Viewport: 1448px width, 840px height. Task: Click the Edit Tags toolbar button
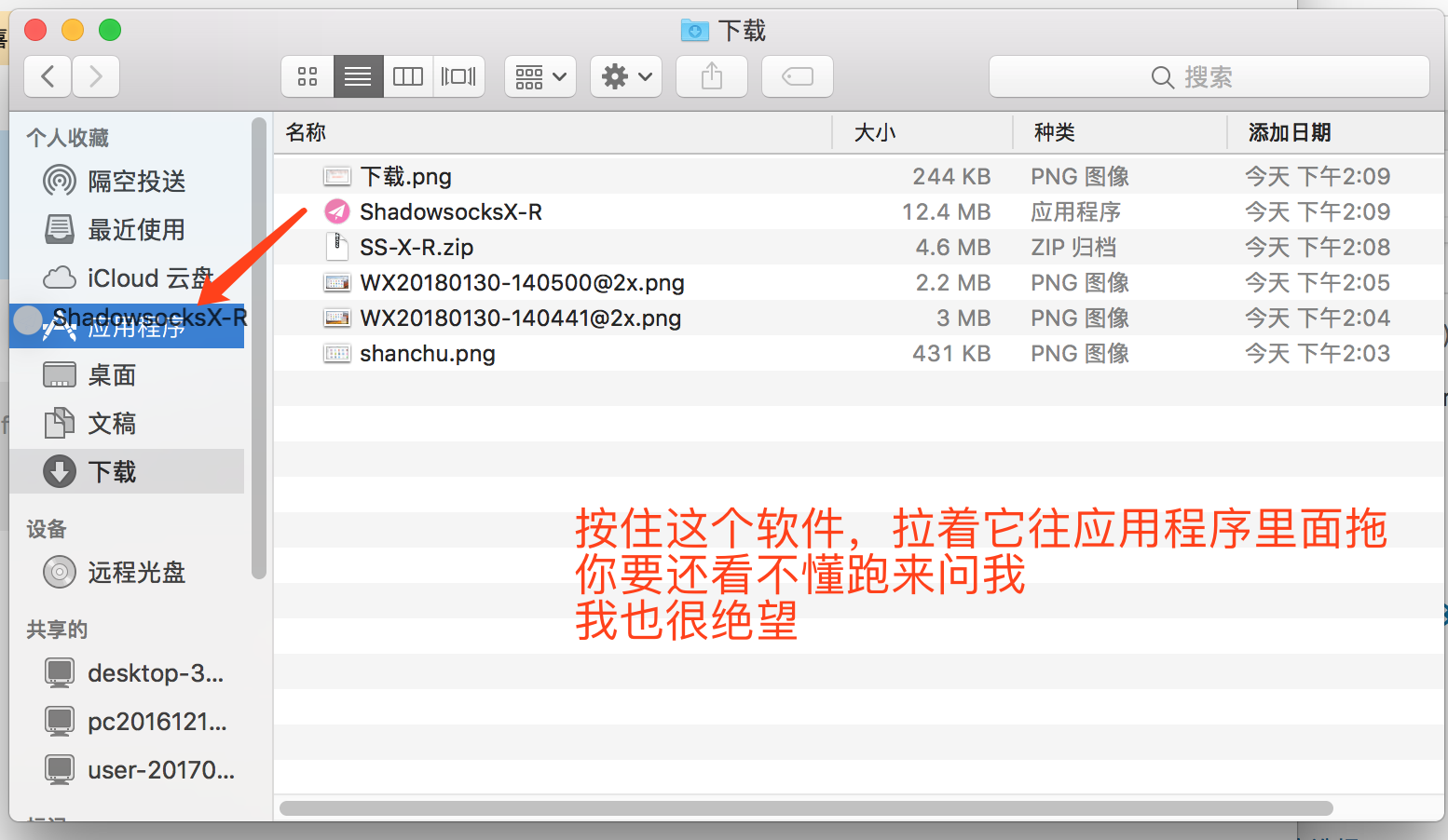click(798, 76)
